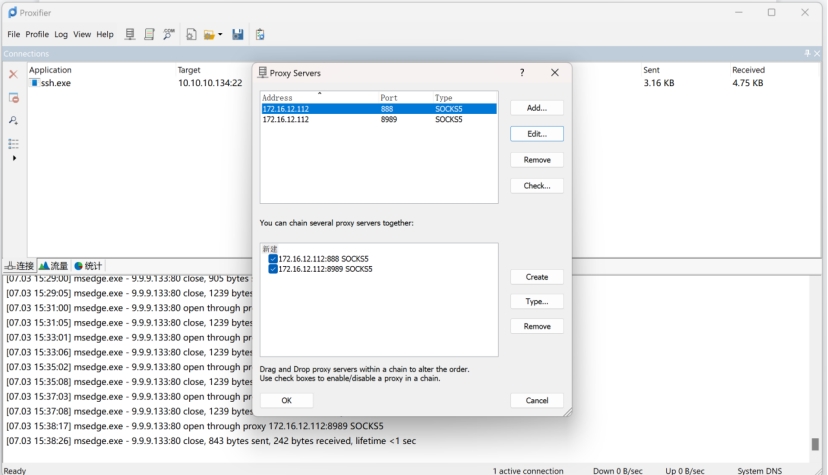The height and width of the screenshot is (475, 828).
Task: Click the 4.75 KB received value
Action: [x=747, y=83]
